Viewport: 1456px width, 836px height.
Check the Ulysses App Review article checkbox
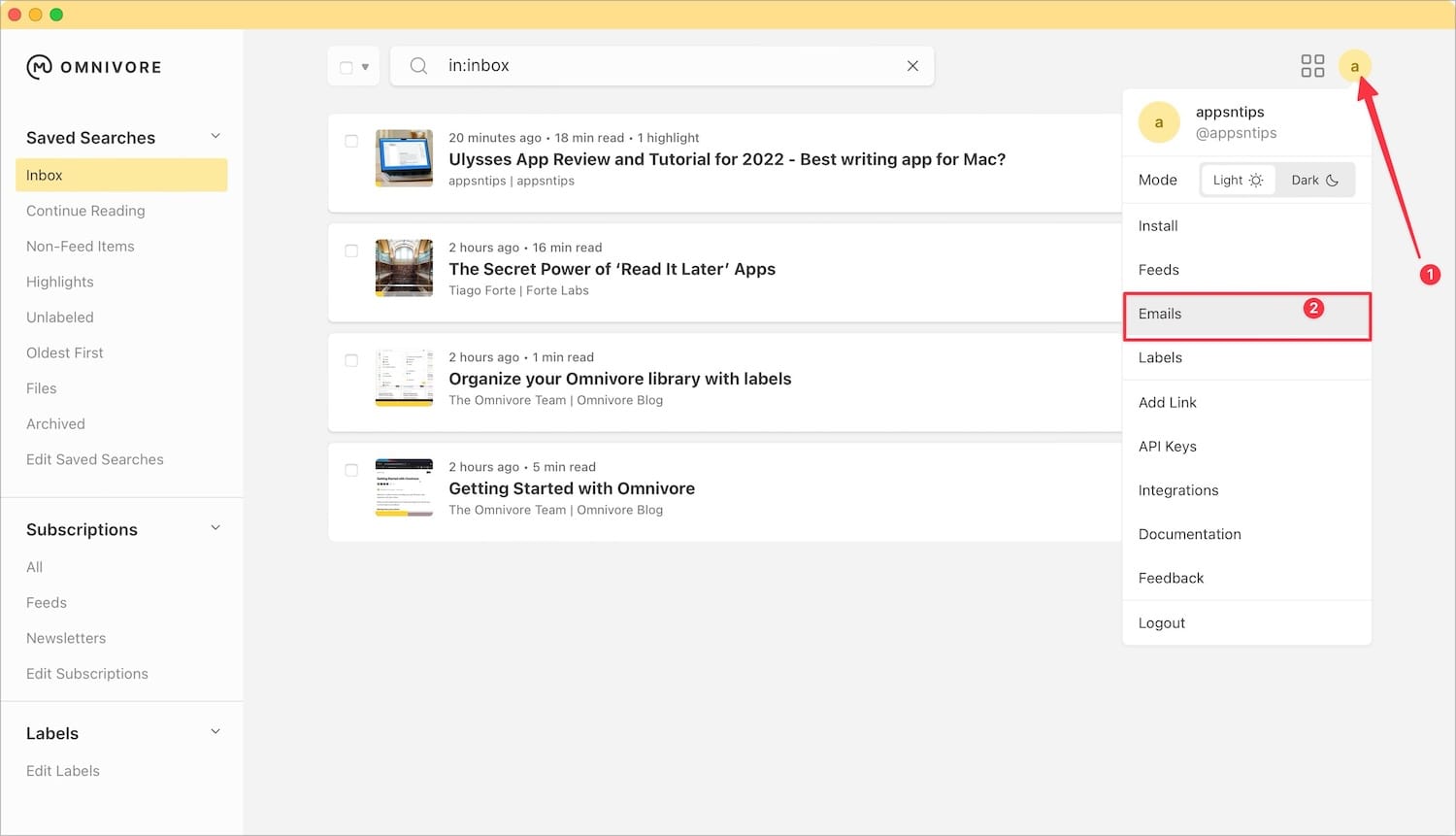351,141
